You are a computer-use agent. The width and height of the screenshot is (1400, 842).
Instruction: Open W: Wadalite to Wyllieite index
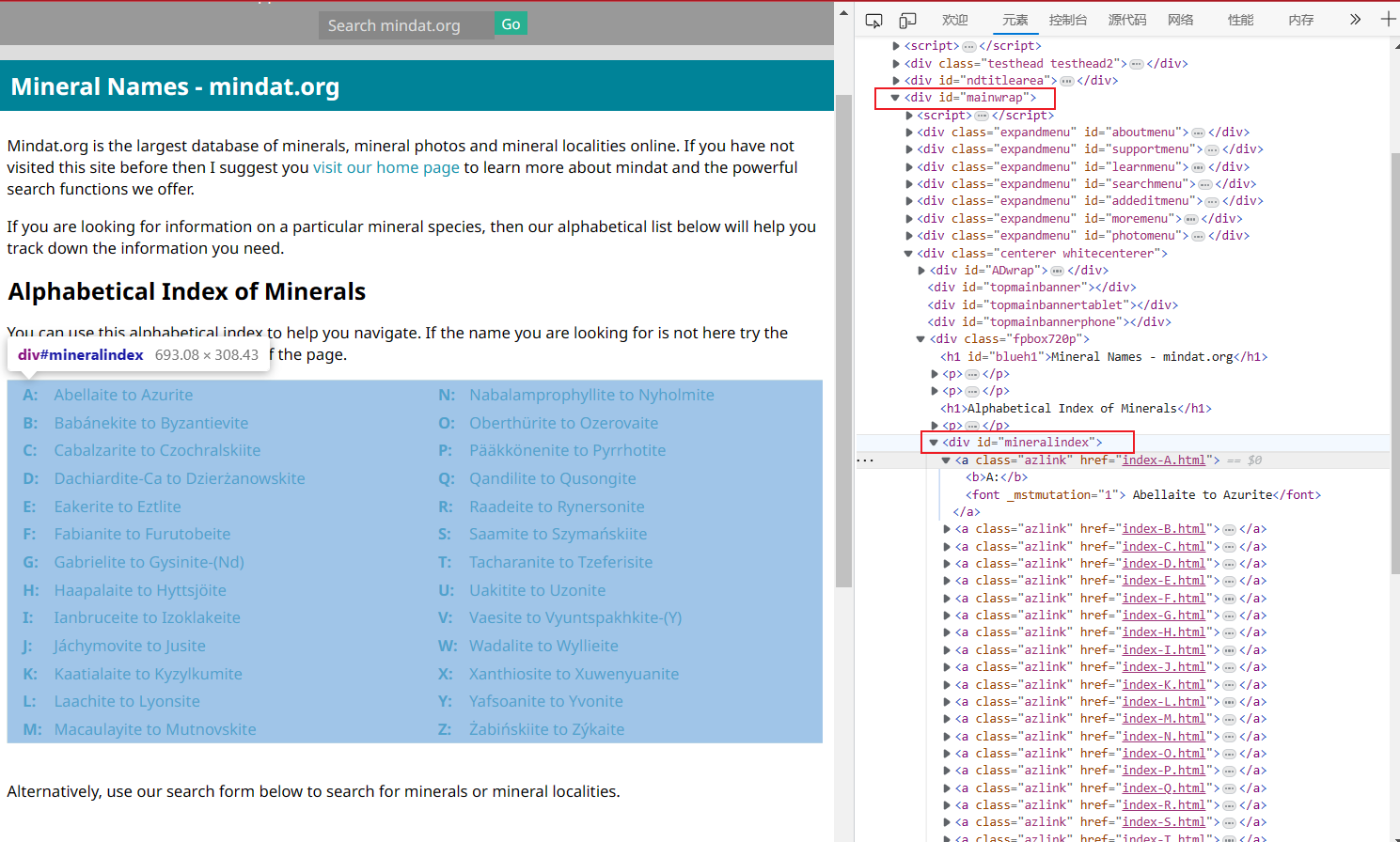pos(528,646)
